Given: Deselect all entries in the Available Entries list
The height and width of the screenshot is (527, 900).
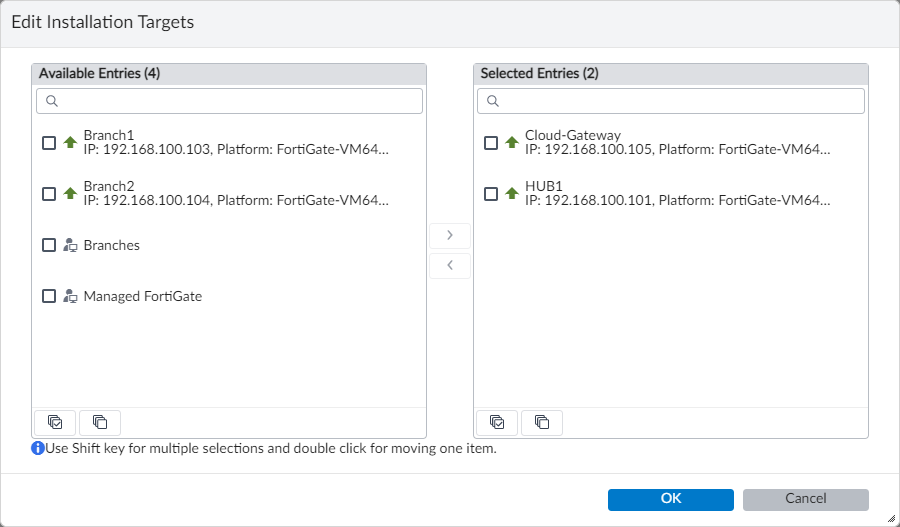Looking at the screenshot, I should coord(100,422).
